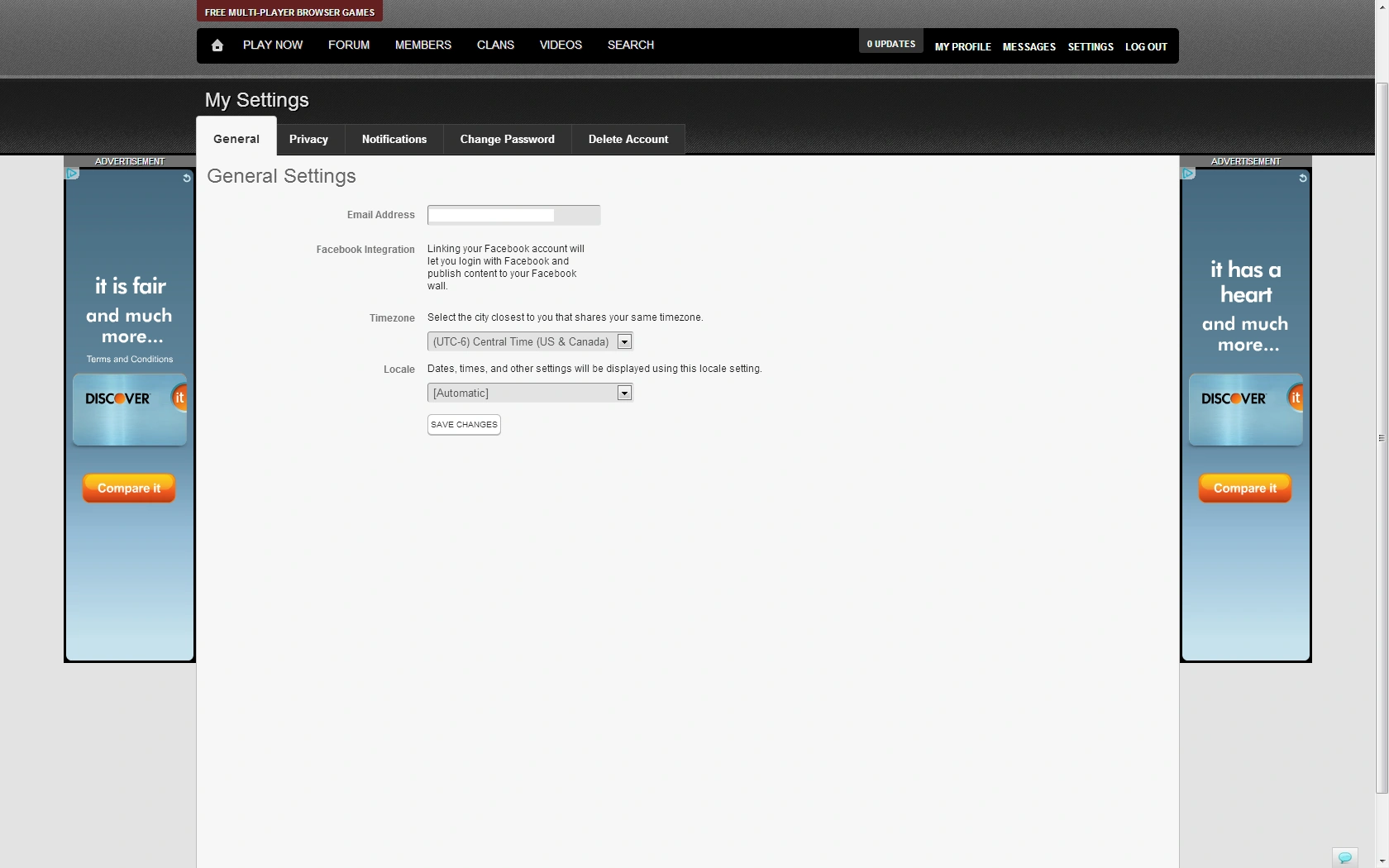The height and width of the screenshot is (868, 1389).
Task: Click the scrollbar down arrow
Action: pos(1382,861)
